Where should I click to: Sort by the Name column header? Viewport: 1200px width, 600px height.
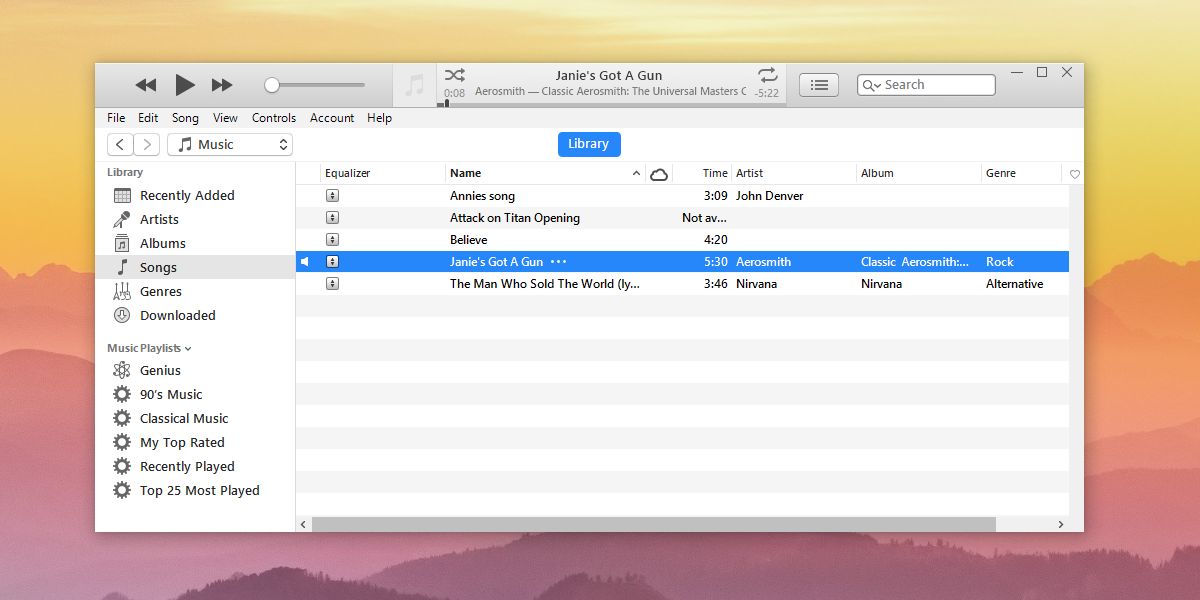pos(546,174)
